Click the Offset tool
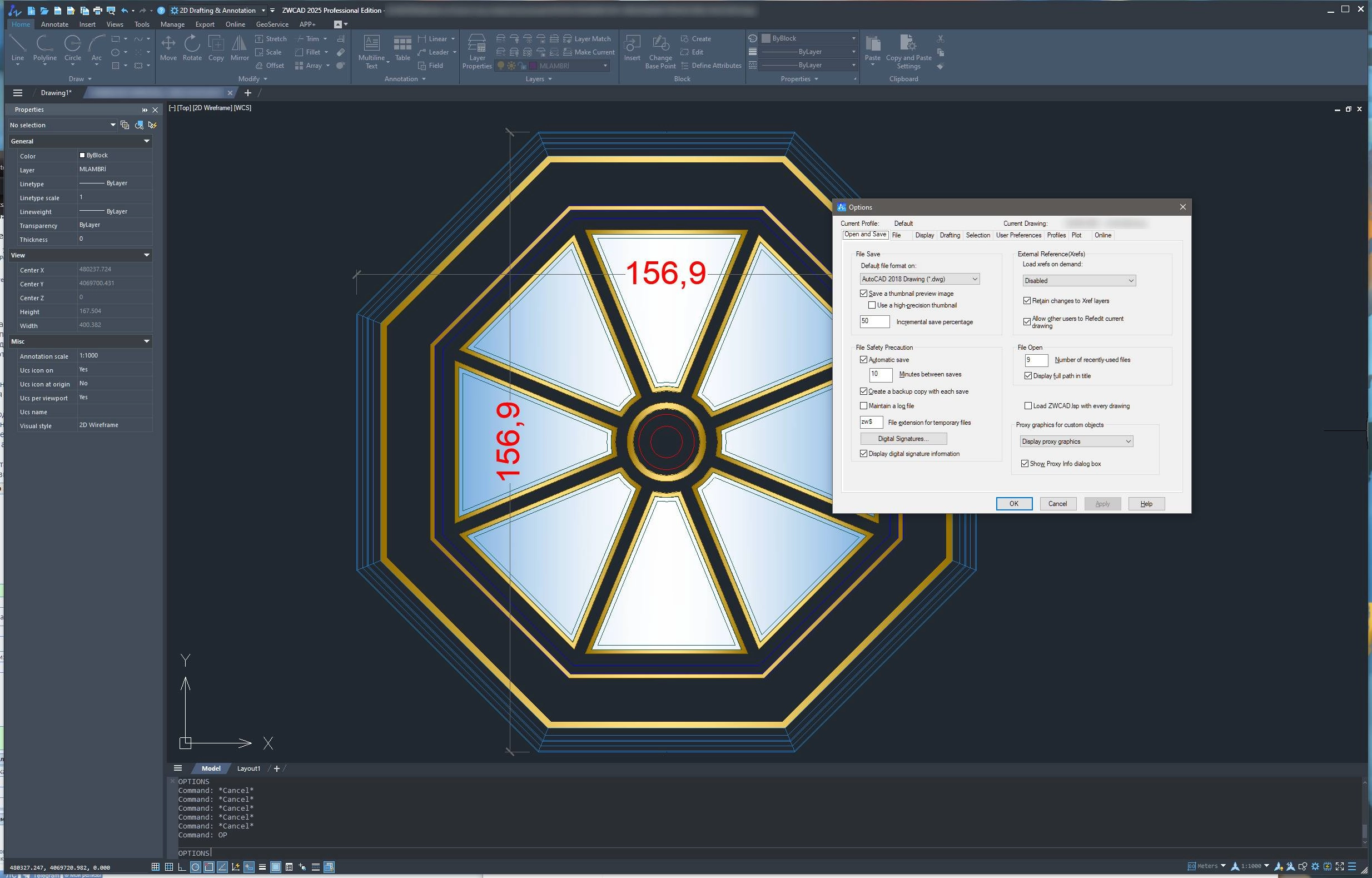The width and height of the screenshot is (1372, 878). point(269,66)
